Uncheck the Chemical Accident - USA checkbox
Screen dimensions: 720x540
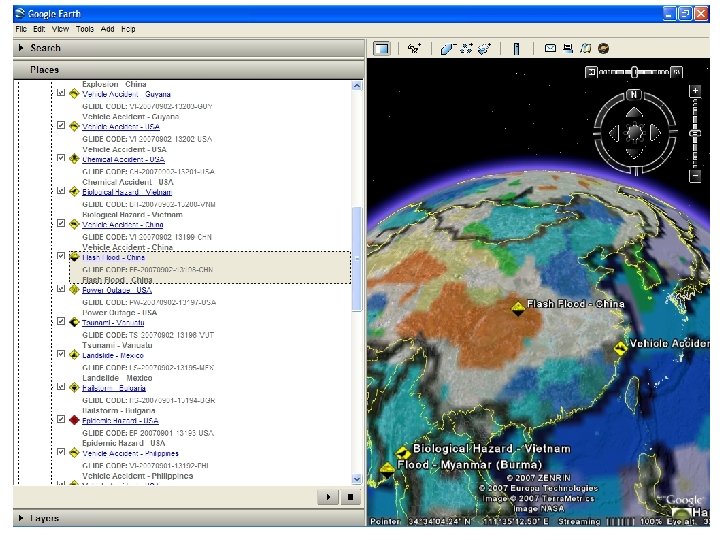(61, 159)
